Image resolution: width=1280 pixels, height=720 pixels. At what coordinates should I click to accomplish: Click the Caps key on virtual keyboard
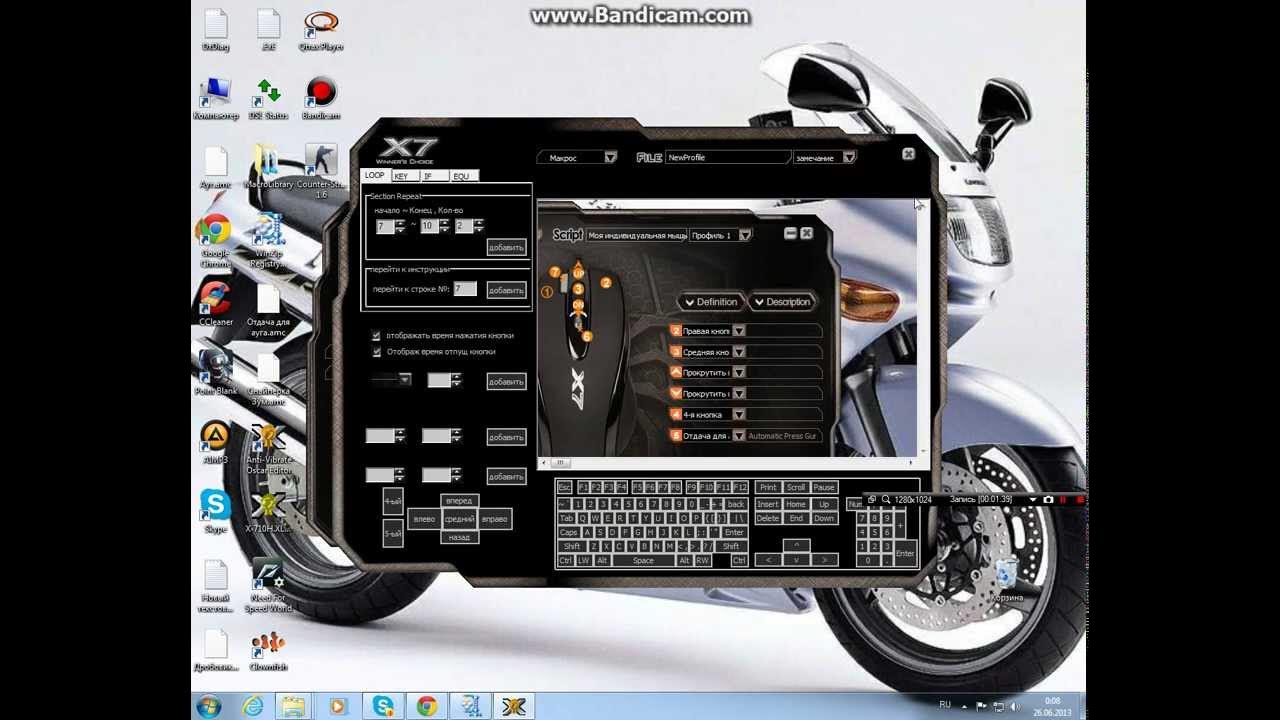[568, 532]
